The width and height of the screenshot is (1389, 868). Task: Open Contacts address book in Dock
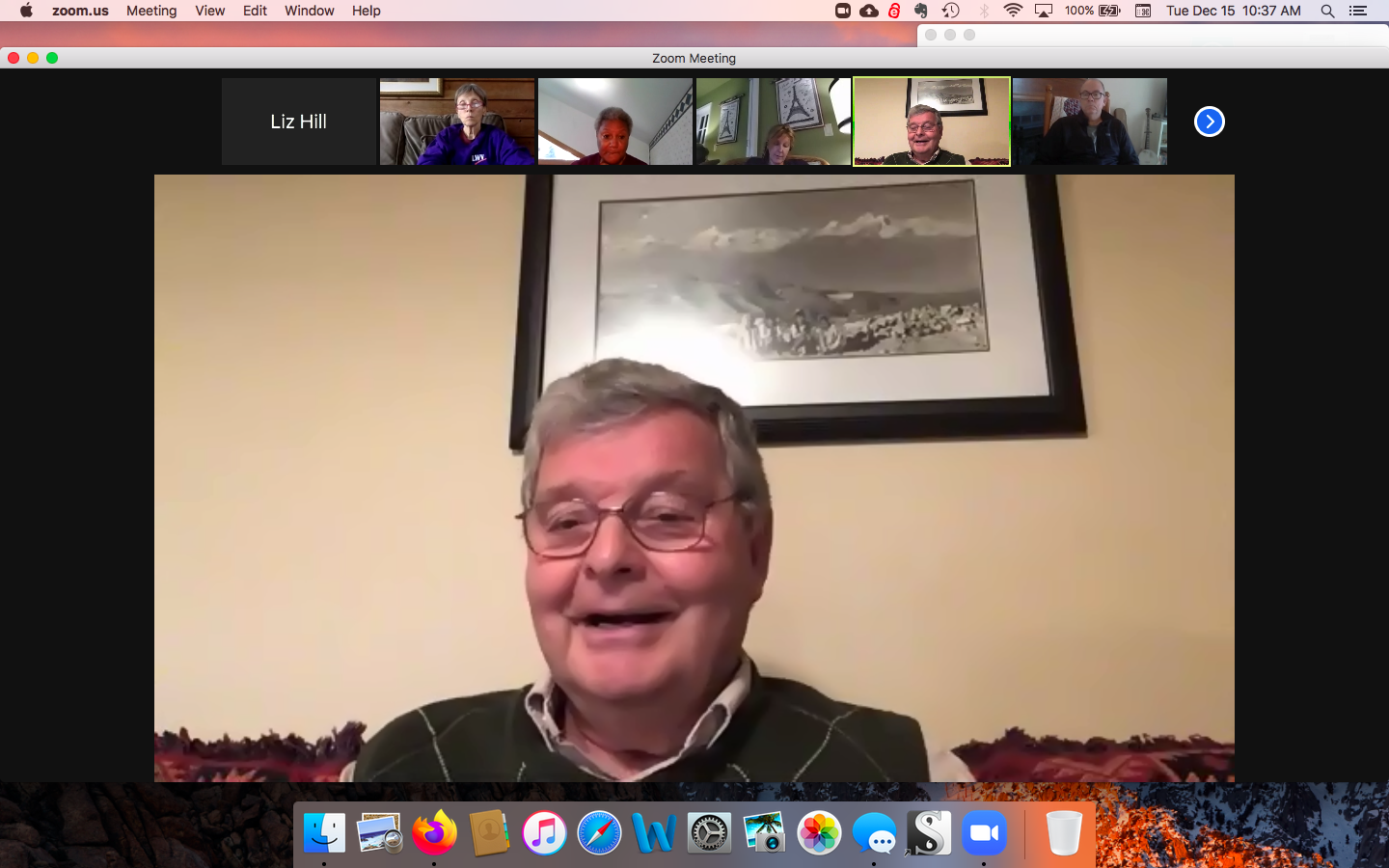click(x=489, y=832)
